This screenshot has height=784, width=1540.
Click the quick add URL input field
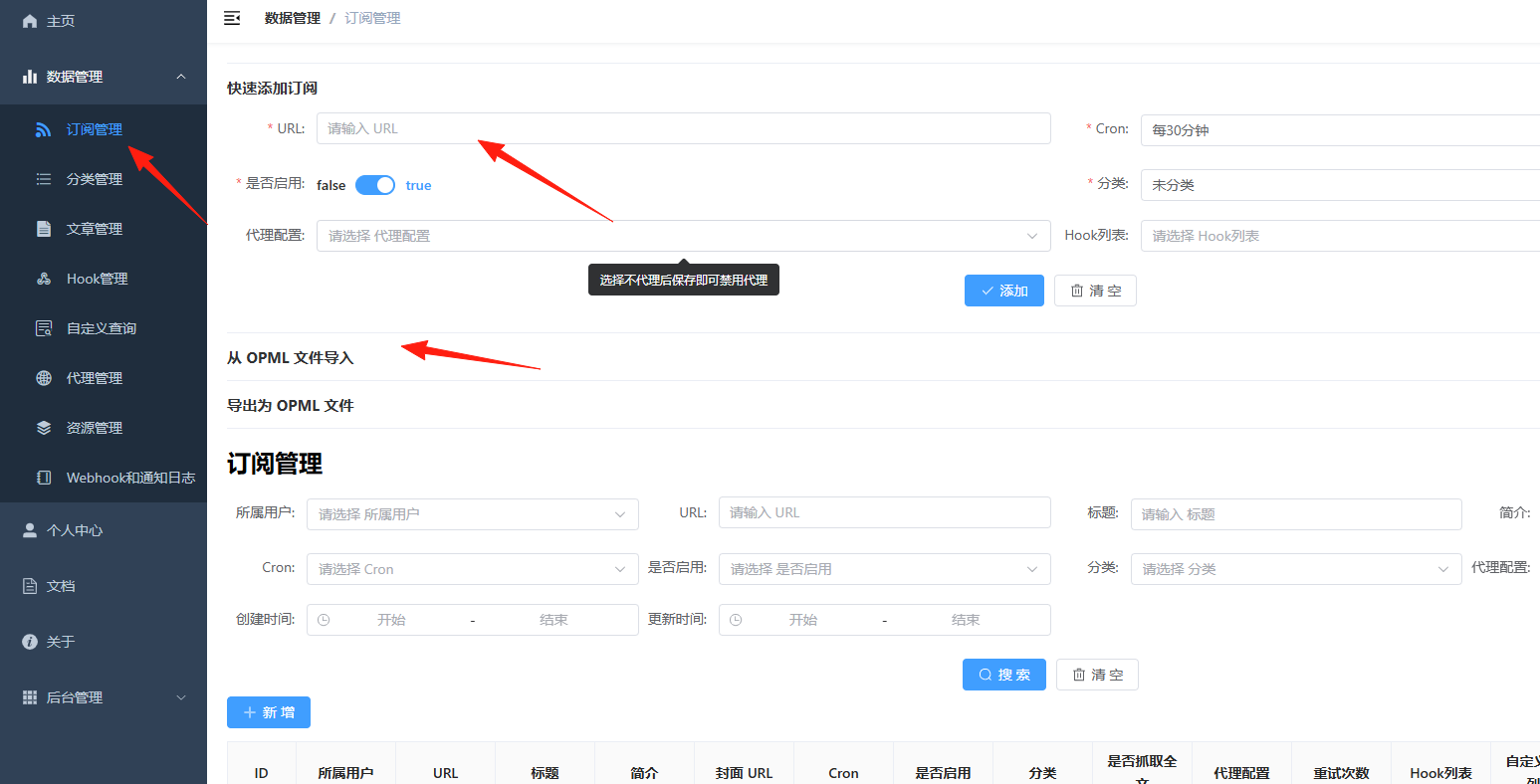pyautogui.click(x=683, y=128)
